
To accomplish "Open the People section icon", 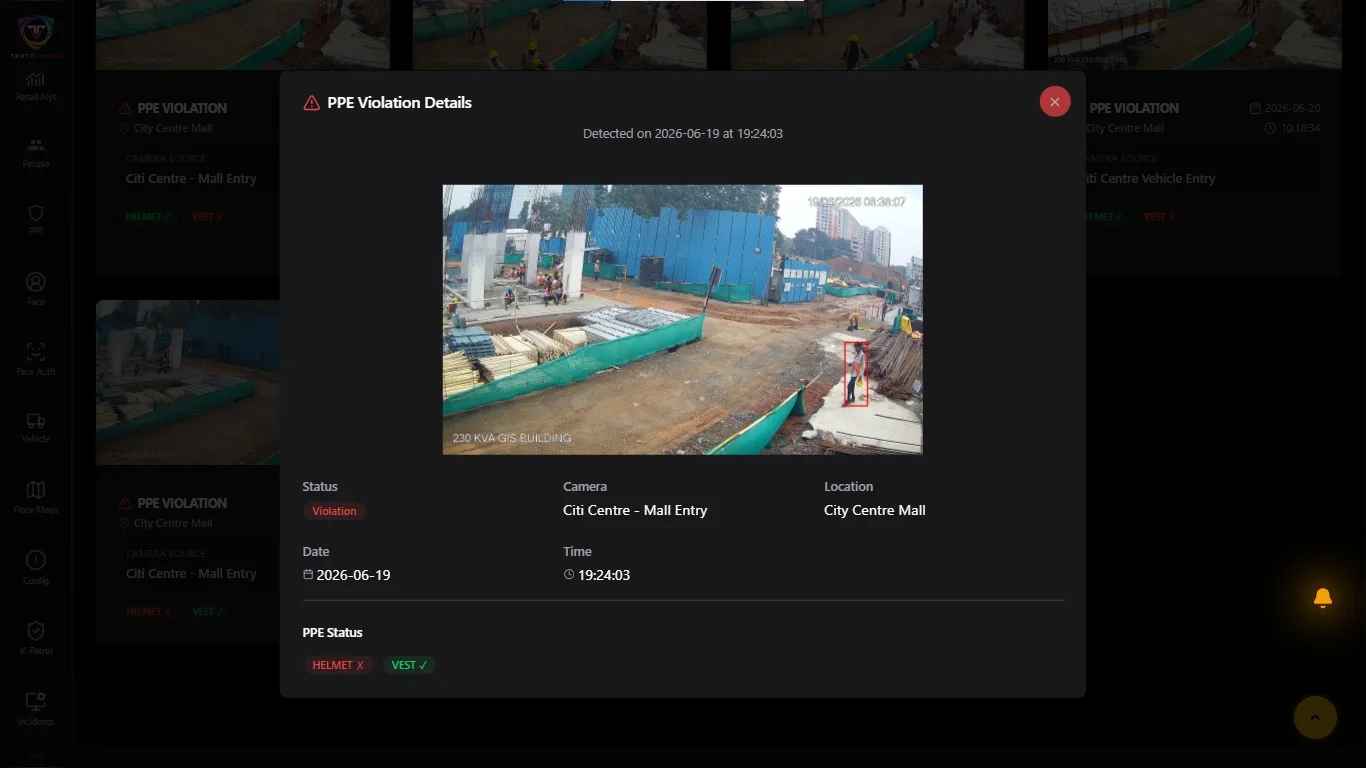I will click(x=36, y=145).
